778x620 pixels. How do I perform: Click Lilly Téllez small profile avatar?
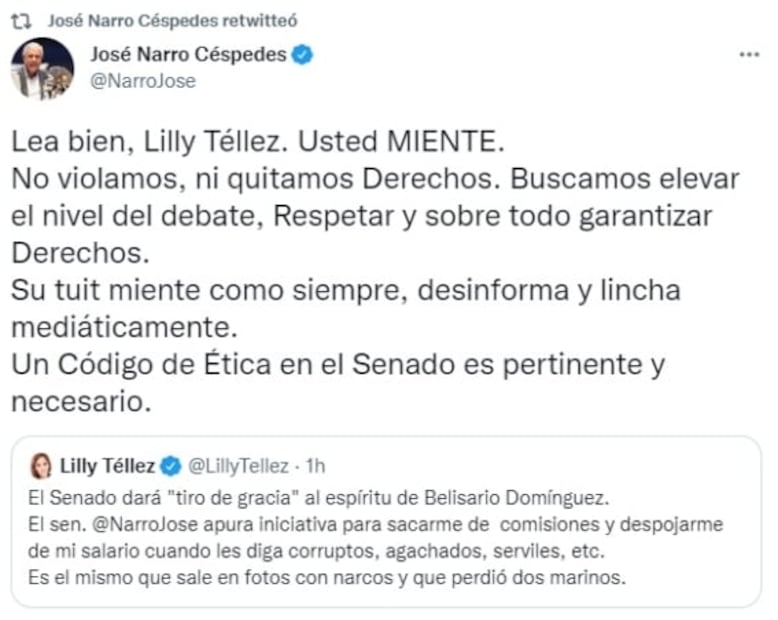[x=42, y=466]
